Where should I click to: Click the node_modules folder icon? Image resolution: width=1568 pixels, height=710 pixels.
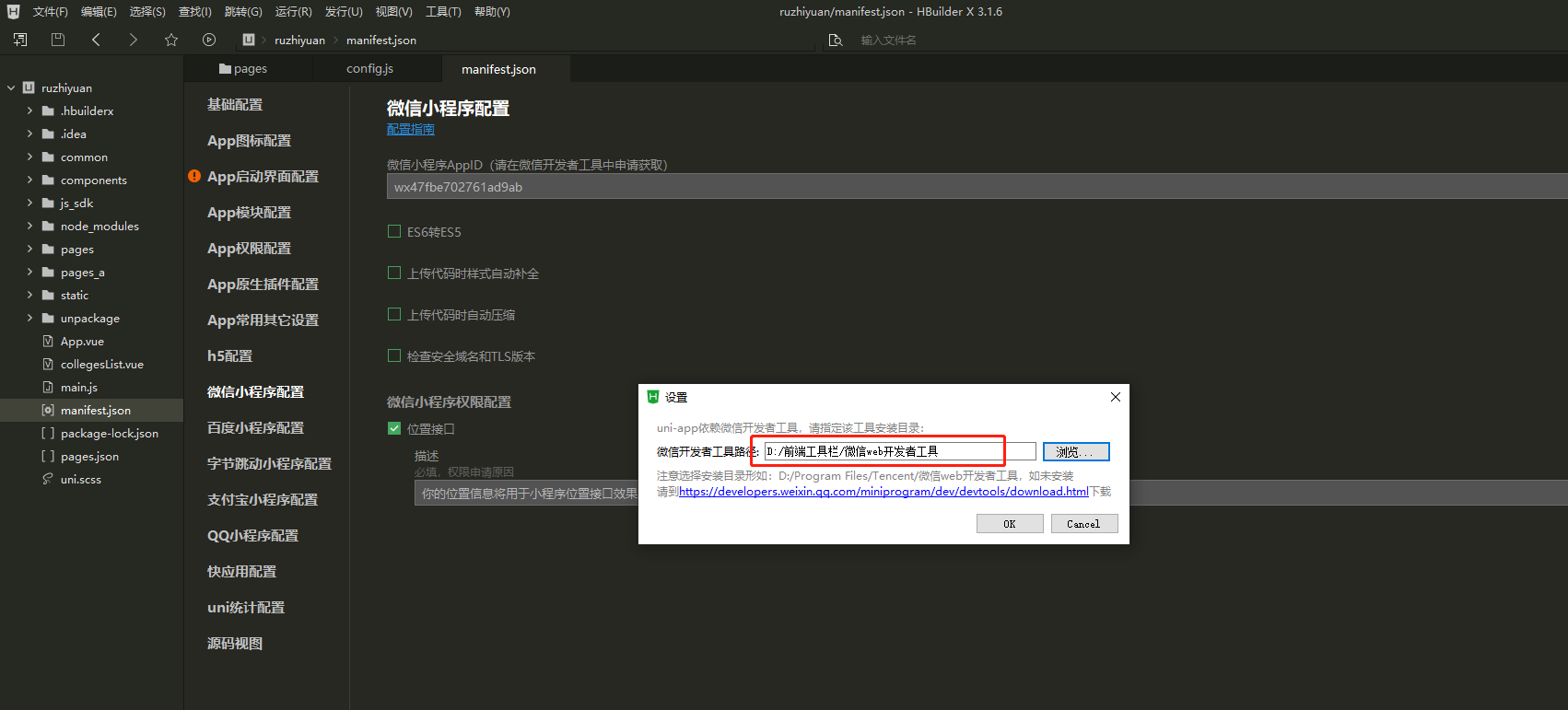pyautogui.click(x=48, y=226)
